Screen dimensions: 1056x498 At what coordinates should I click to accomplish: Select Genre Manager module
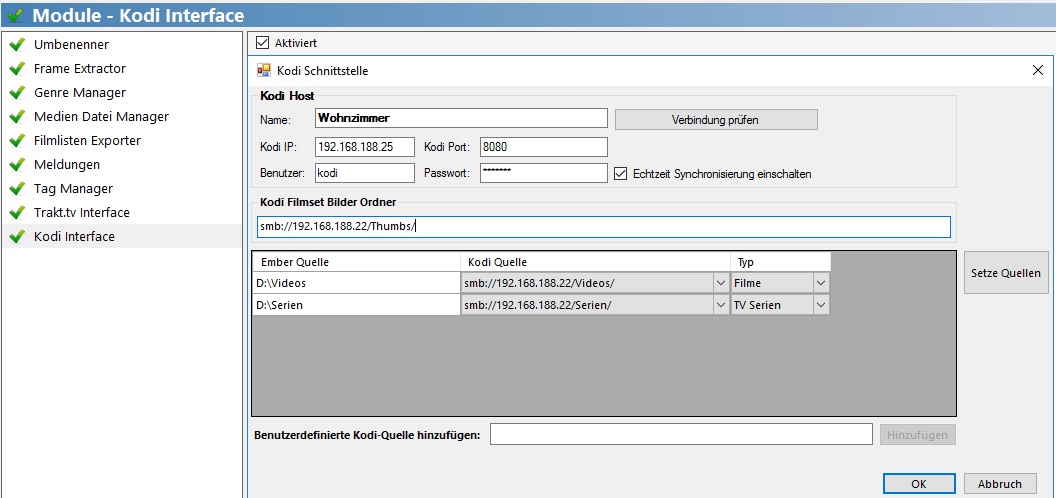point(121,92)
